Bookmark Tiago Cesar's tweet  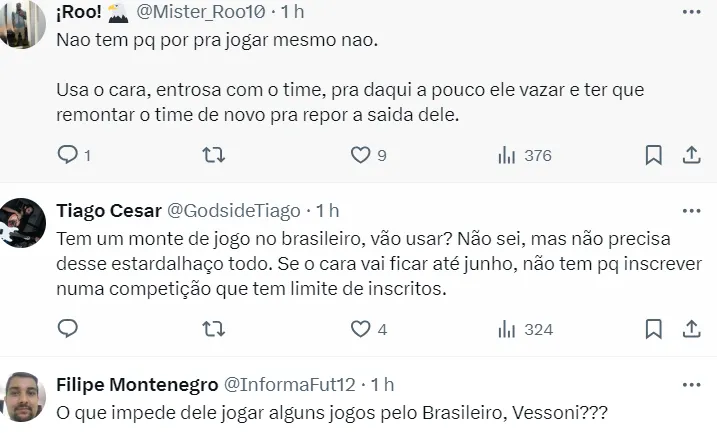point(653,328)
